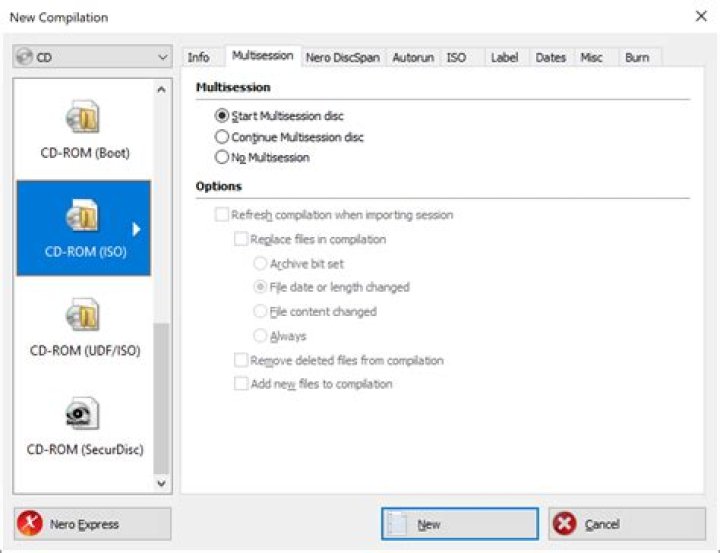Select Continue Multisession disc option
Screen dimensions: 720x553
pyautogui.click(x=222, y=137)
